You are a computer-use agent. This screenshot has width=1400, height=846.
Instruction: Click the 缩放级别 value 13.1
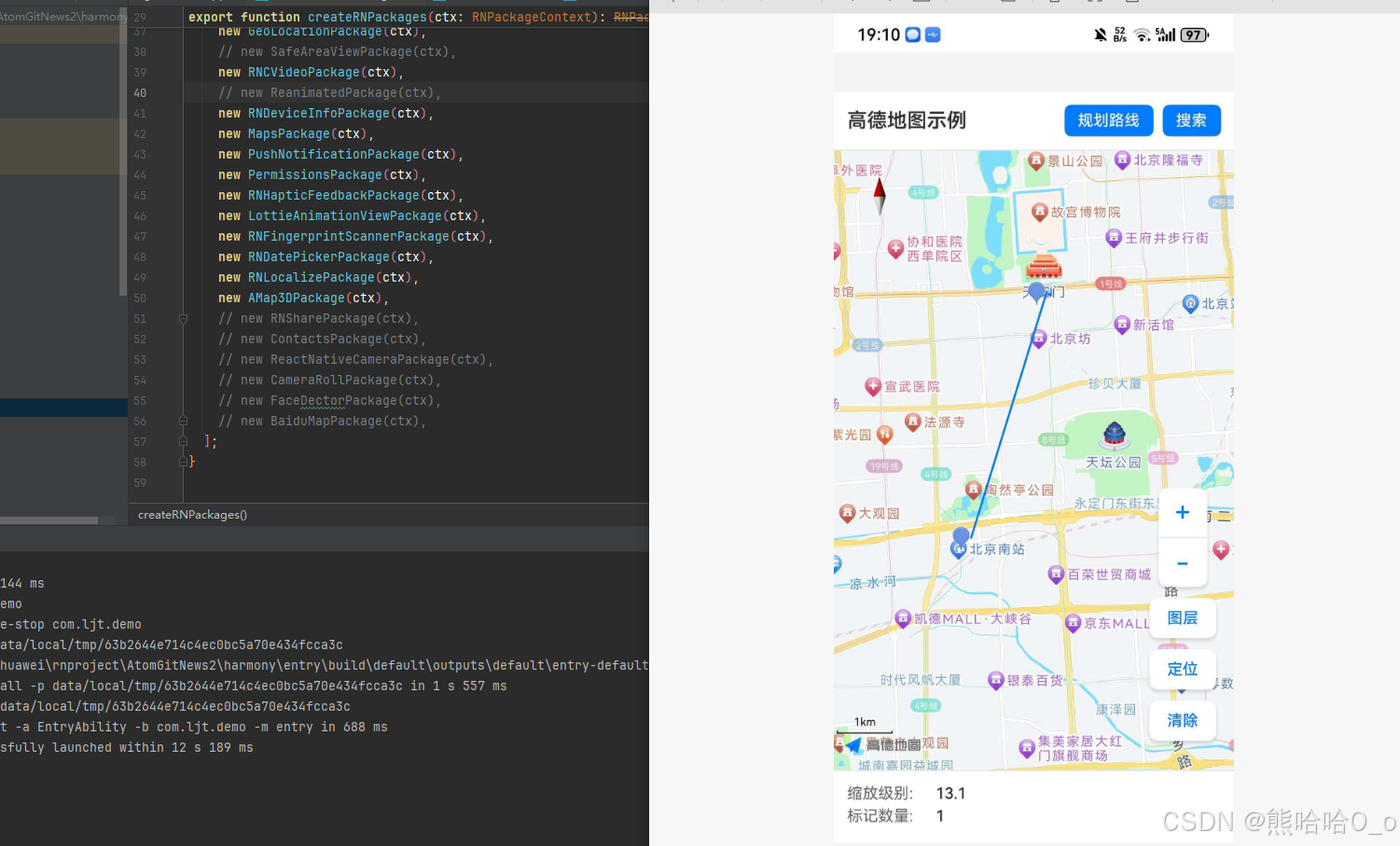[x=950, y=793]
